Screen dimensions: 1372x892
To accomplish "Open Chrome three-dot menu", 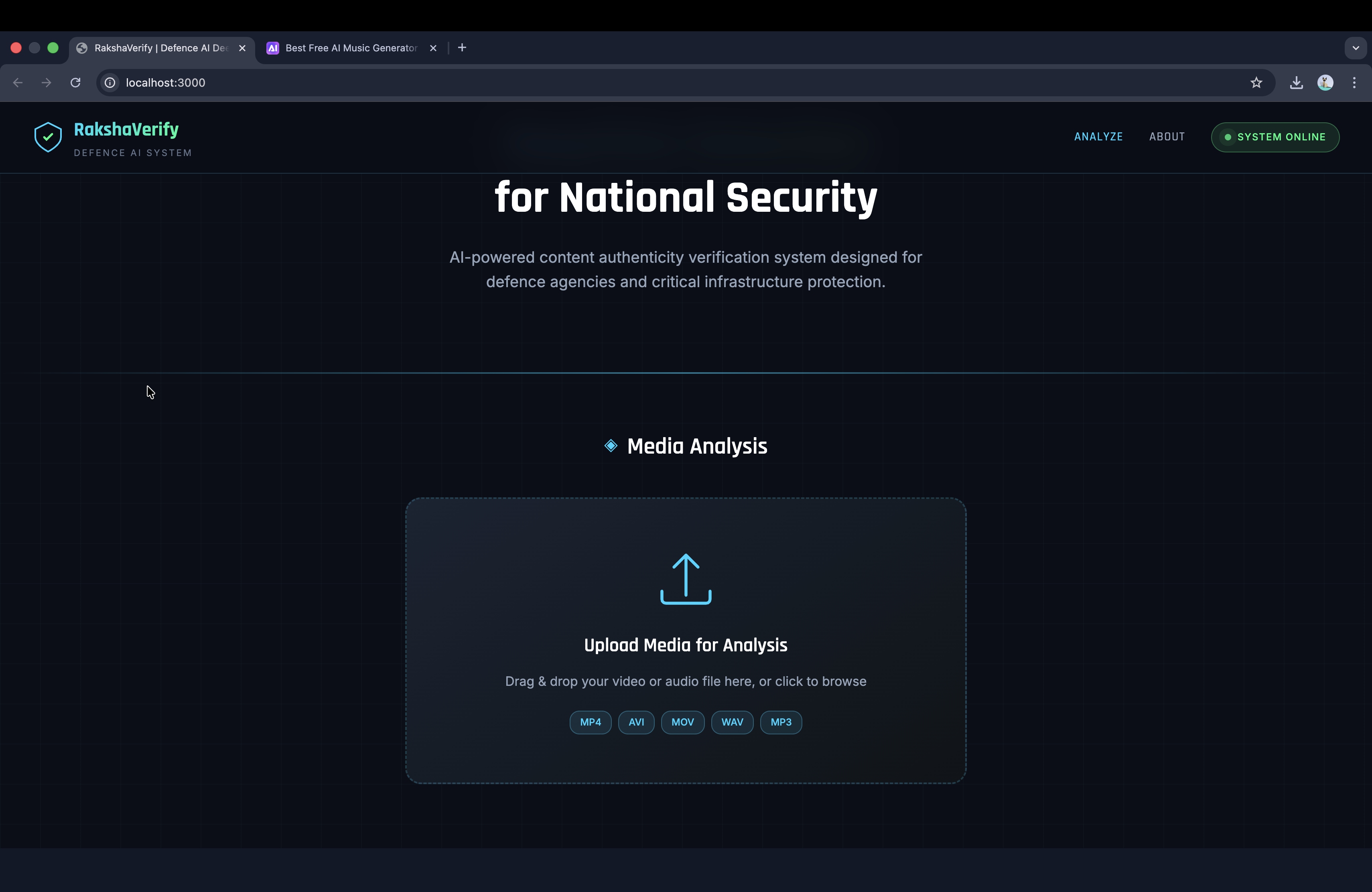I will pyautogui.click(x=1354, y=82).
